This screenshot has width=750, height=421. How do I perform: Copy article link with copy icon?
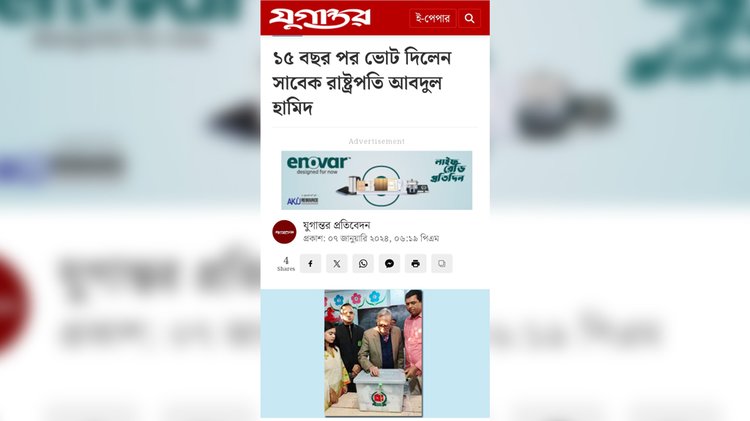441,264
